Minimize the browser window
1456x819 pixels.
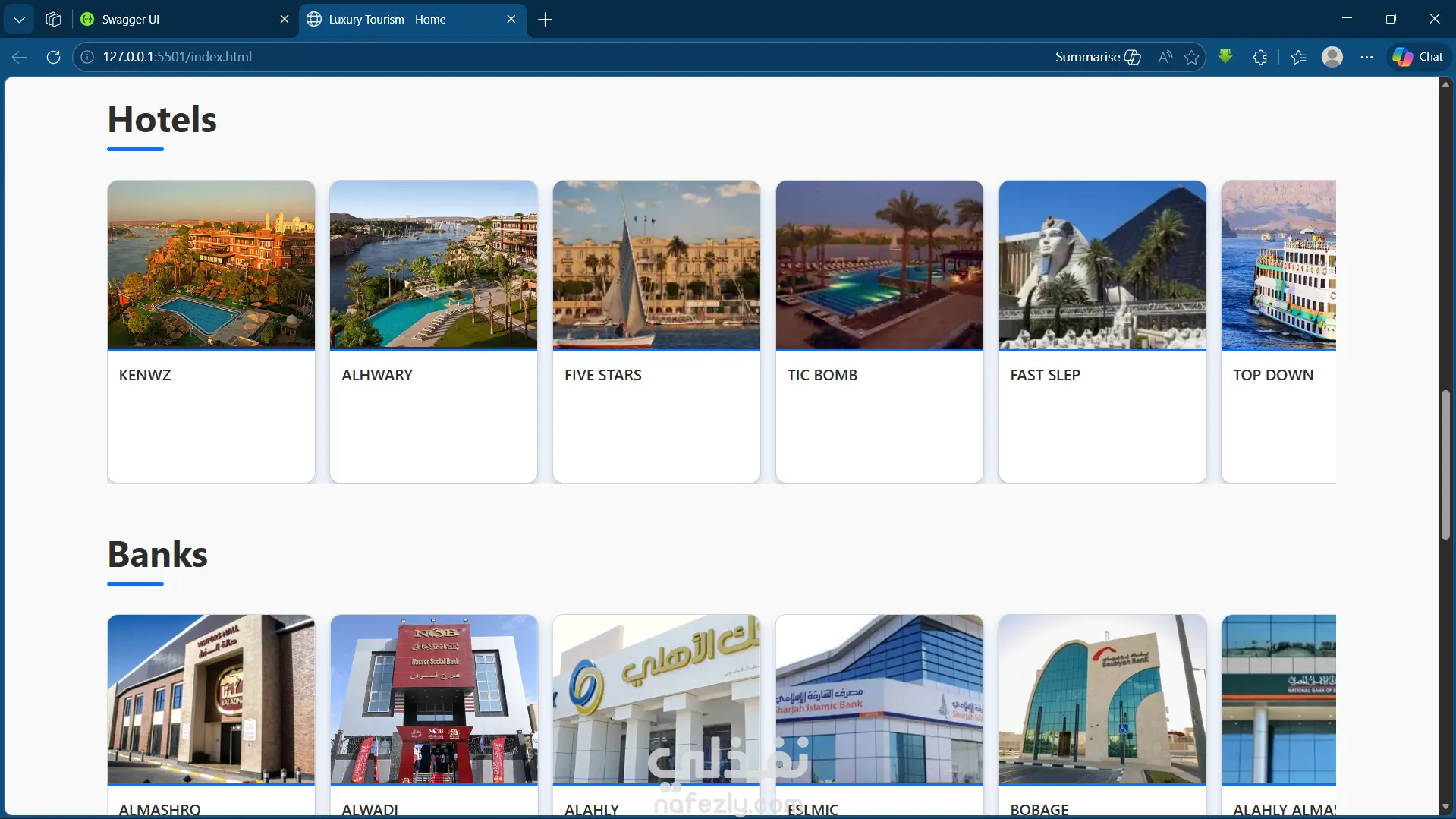click(1347, 19)
